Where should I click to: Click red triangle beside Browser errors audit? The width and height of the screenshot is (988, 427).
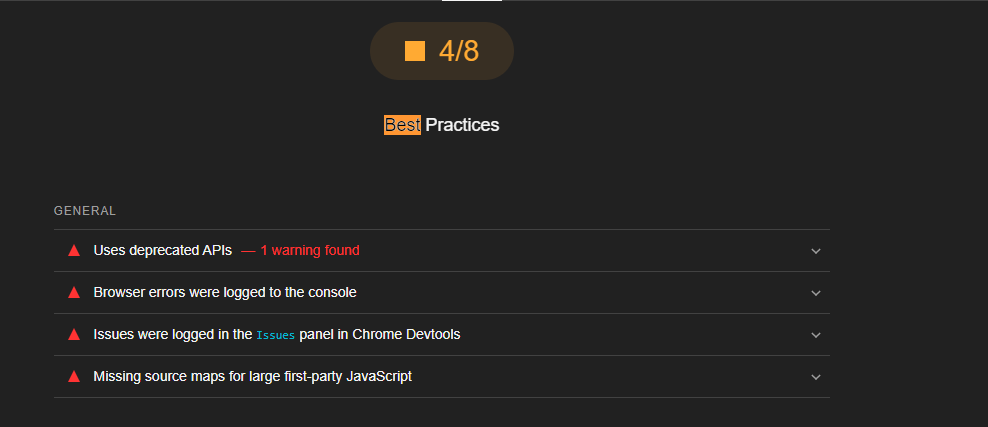coord(74,292)
